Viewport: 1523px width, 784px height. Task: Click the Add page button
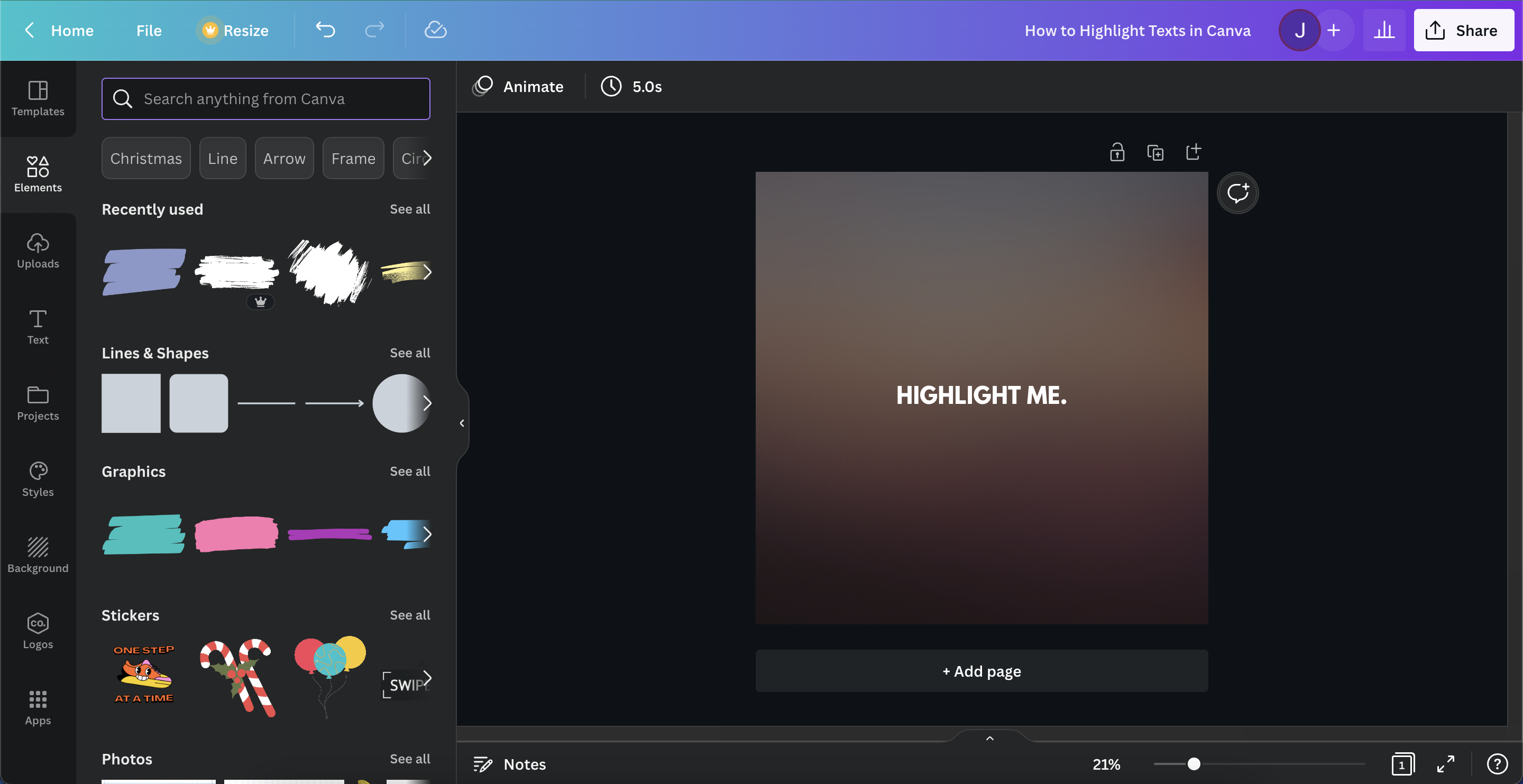click(x=981, y=670)
